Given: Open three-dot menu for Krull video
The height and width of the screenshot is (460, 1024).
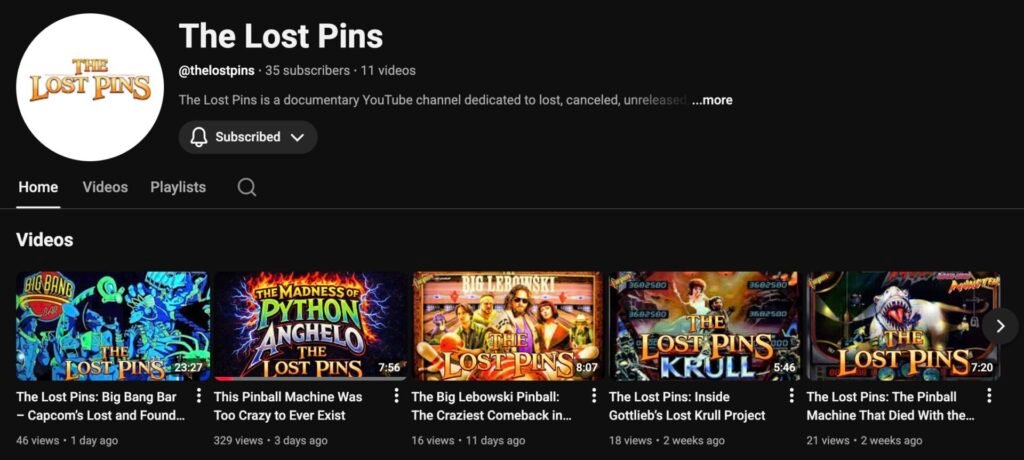Looking at the screenshot, I should tap(792, 396).
